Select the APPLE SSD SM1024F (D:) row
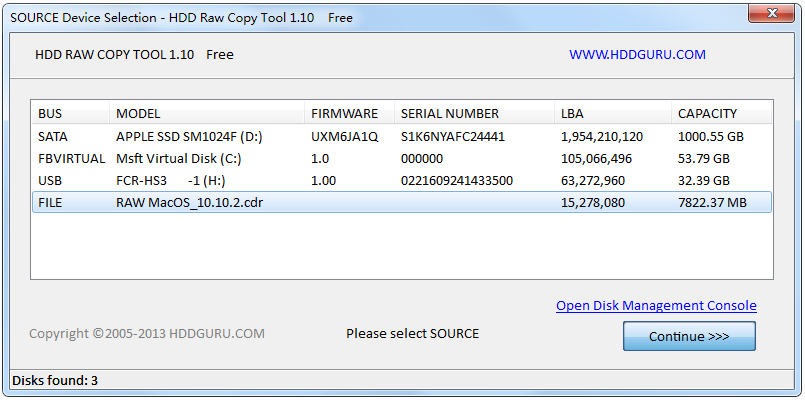The image size is (805, 400). tap(402, 137)
